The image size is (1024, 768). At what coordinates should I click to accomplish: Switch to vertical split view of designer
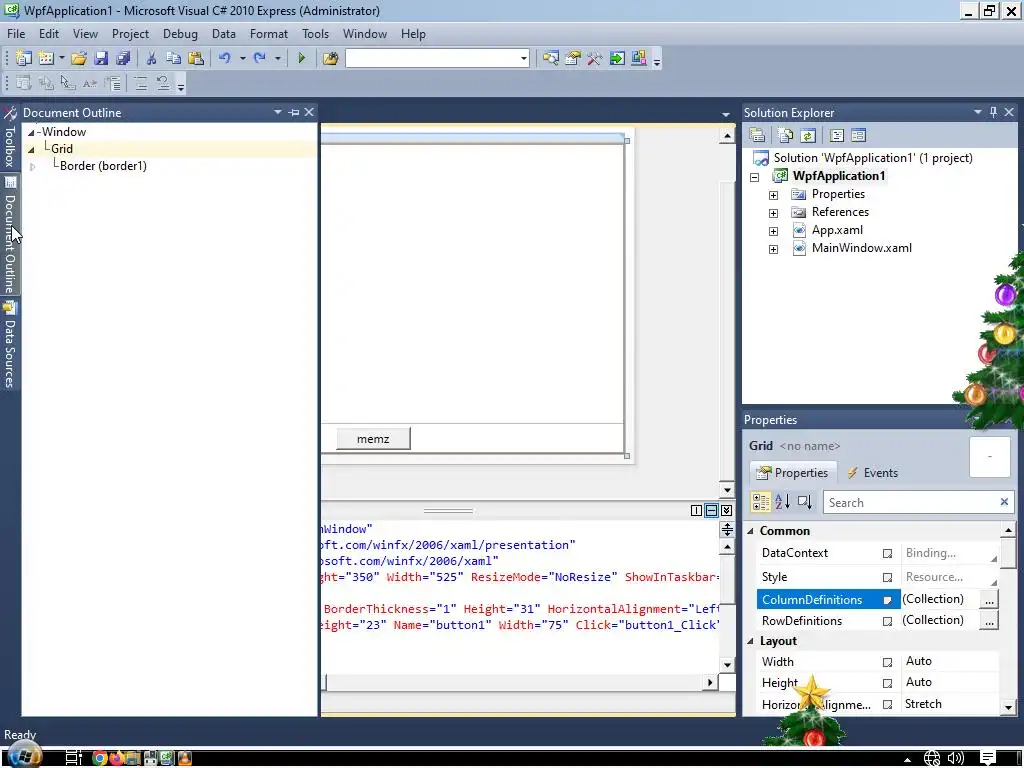[696, 511]
